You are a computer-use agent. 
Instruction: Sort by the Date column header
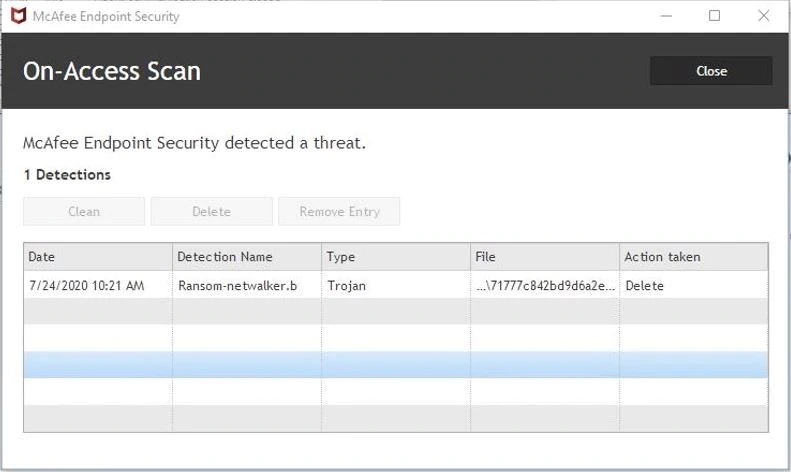[98, 257]
